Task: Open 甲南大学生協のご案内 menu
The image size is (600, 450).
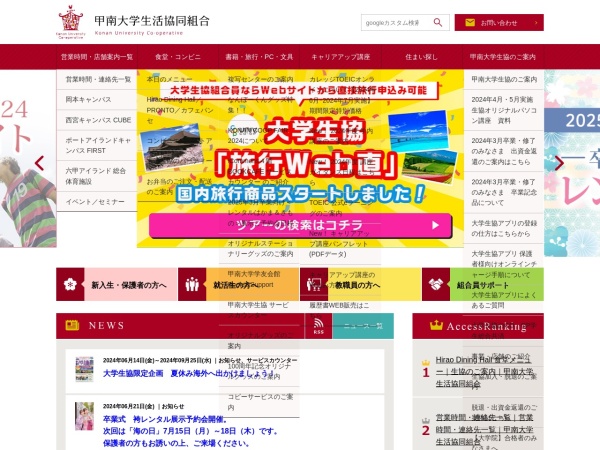Action: click(x=503, y=57)
